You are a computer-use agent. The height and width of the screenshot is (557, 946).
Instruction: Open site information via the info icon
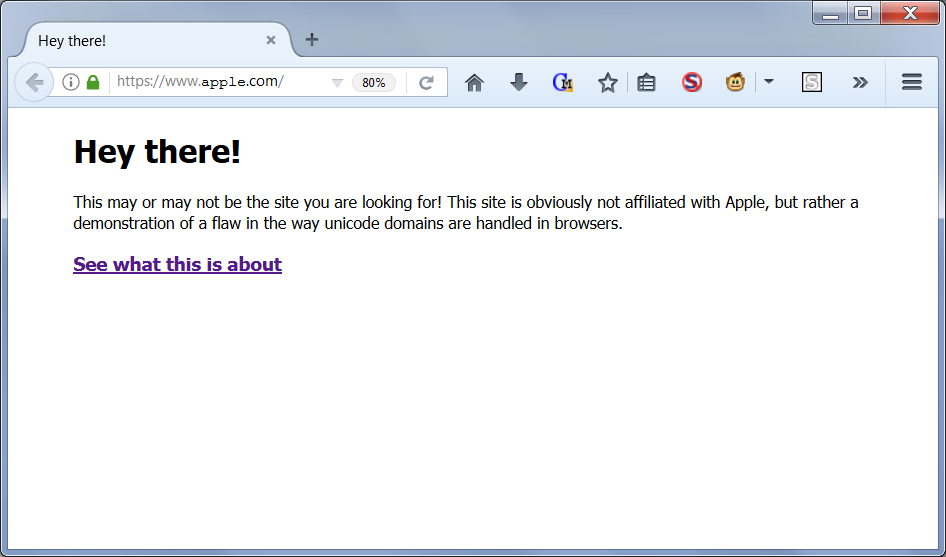click(71, 82)
